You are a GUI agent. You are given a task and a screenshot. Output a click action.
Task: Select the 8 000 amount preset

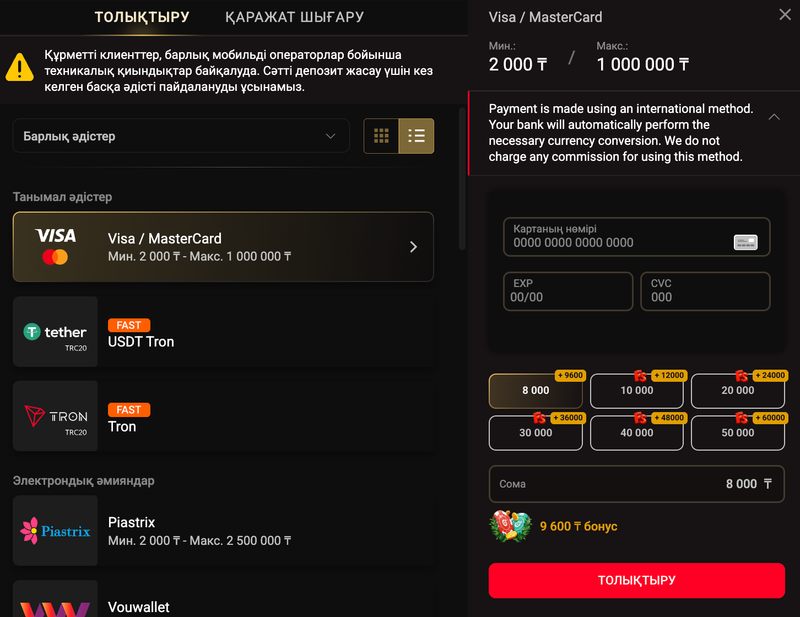535,391
